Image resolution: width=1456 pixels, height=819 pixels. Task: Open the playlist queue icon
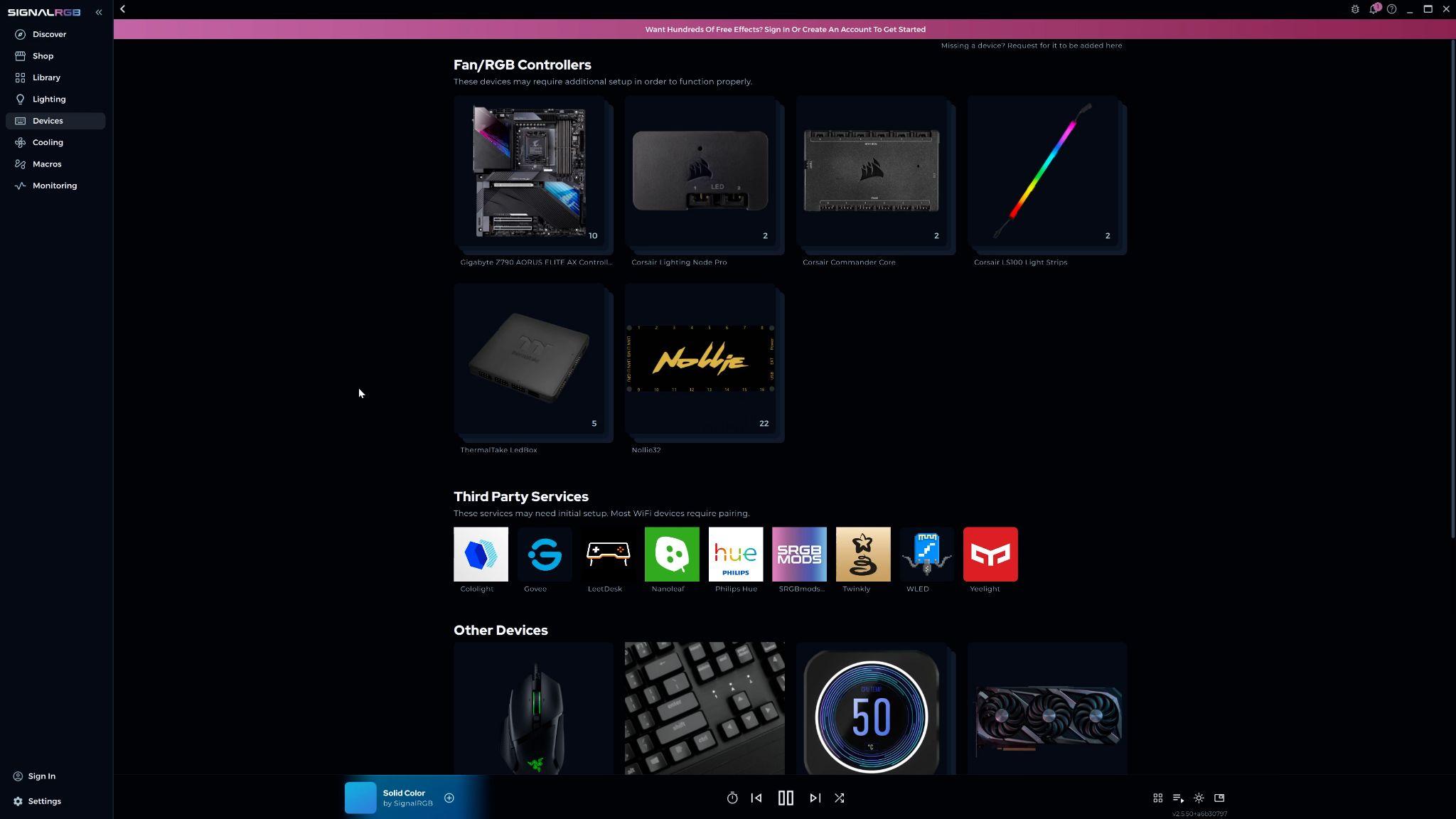tap(1178, 798)
